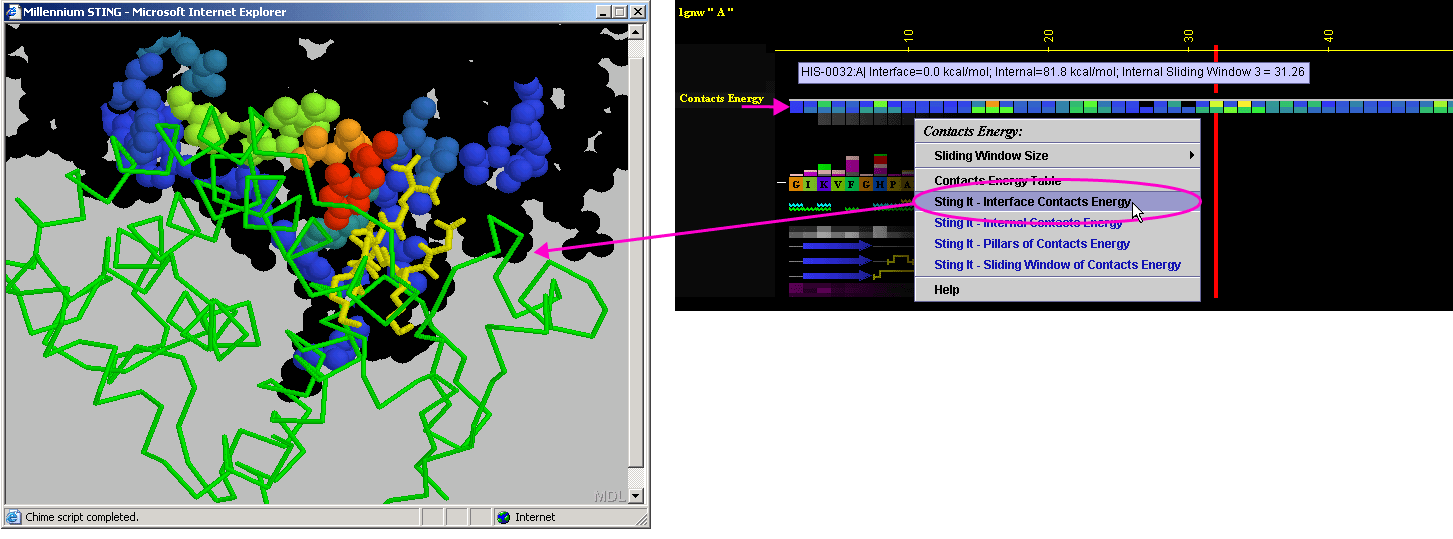Open the Sliding Window Size submenu

pyautogui.click(x=1058, y=156)
